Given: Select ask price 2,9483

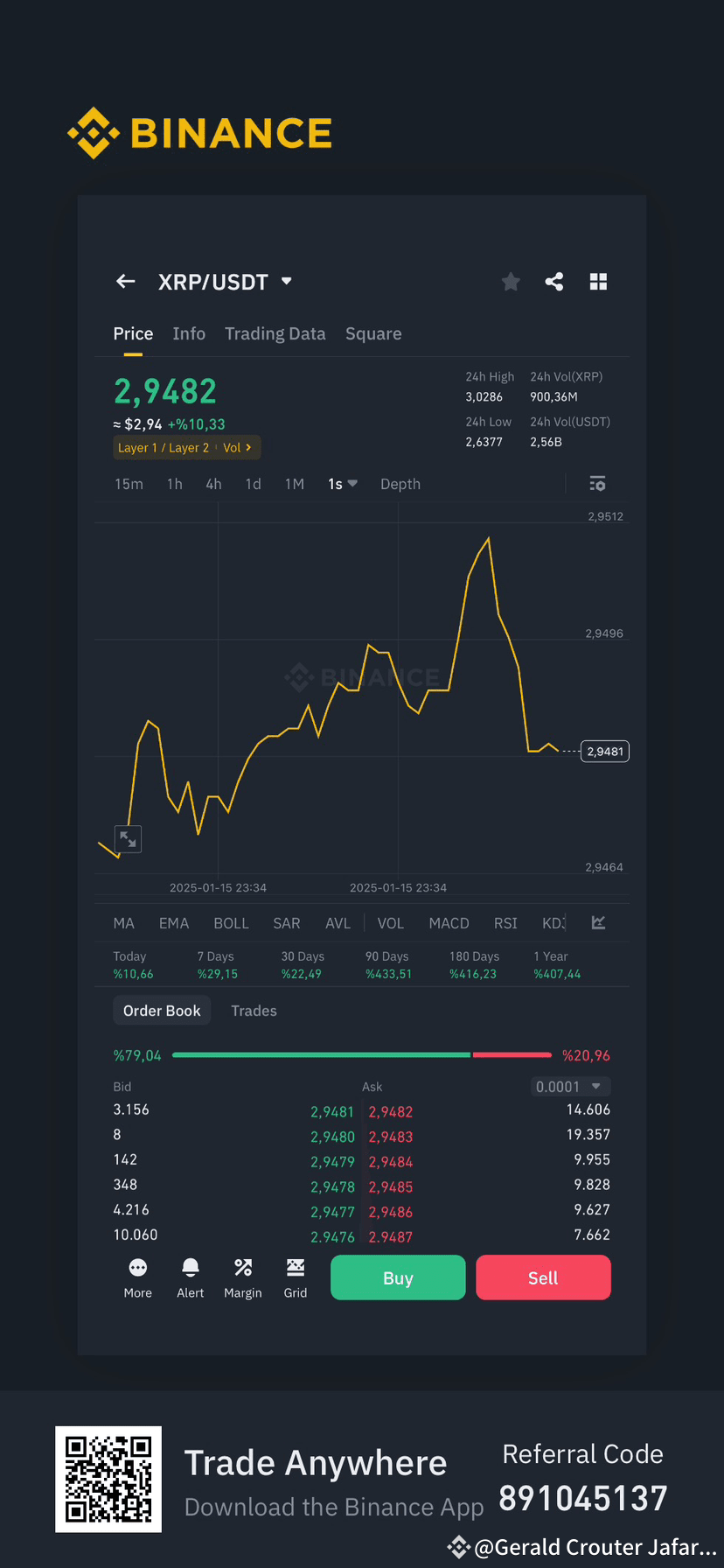Looking at the screenshot, I should (391, 1137).
